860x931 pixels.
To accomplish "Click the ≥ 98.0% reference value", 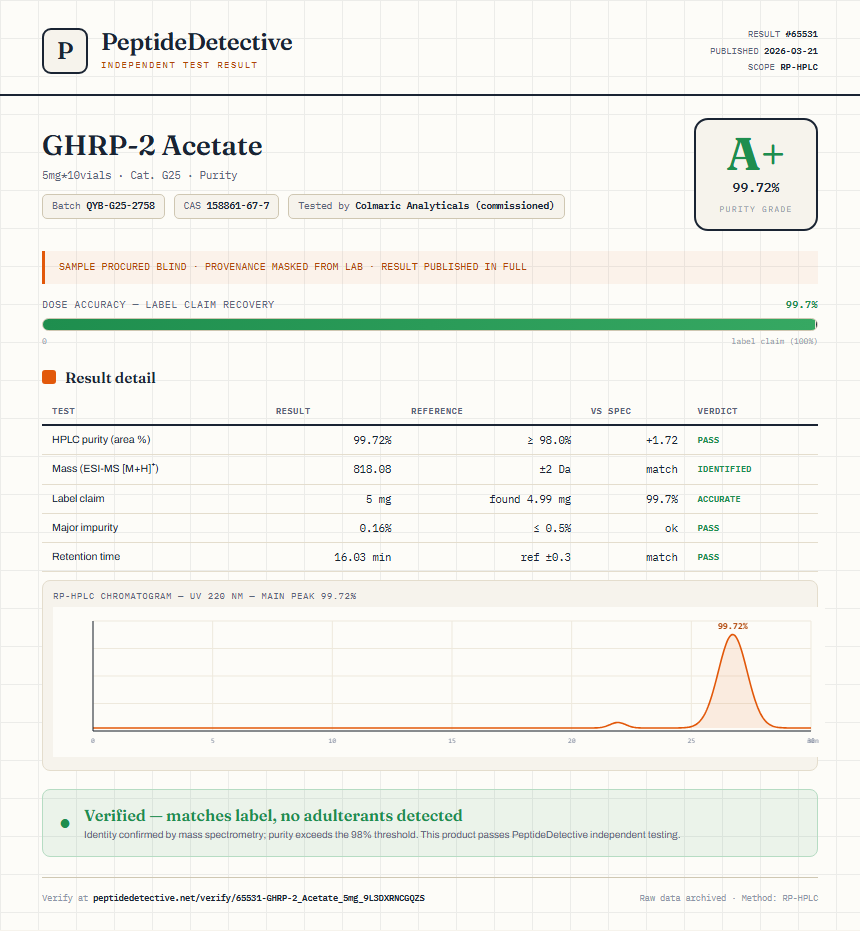I will coord(549,440).
